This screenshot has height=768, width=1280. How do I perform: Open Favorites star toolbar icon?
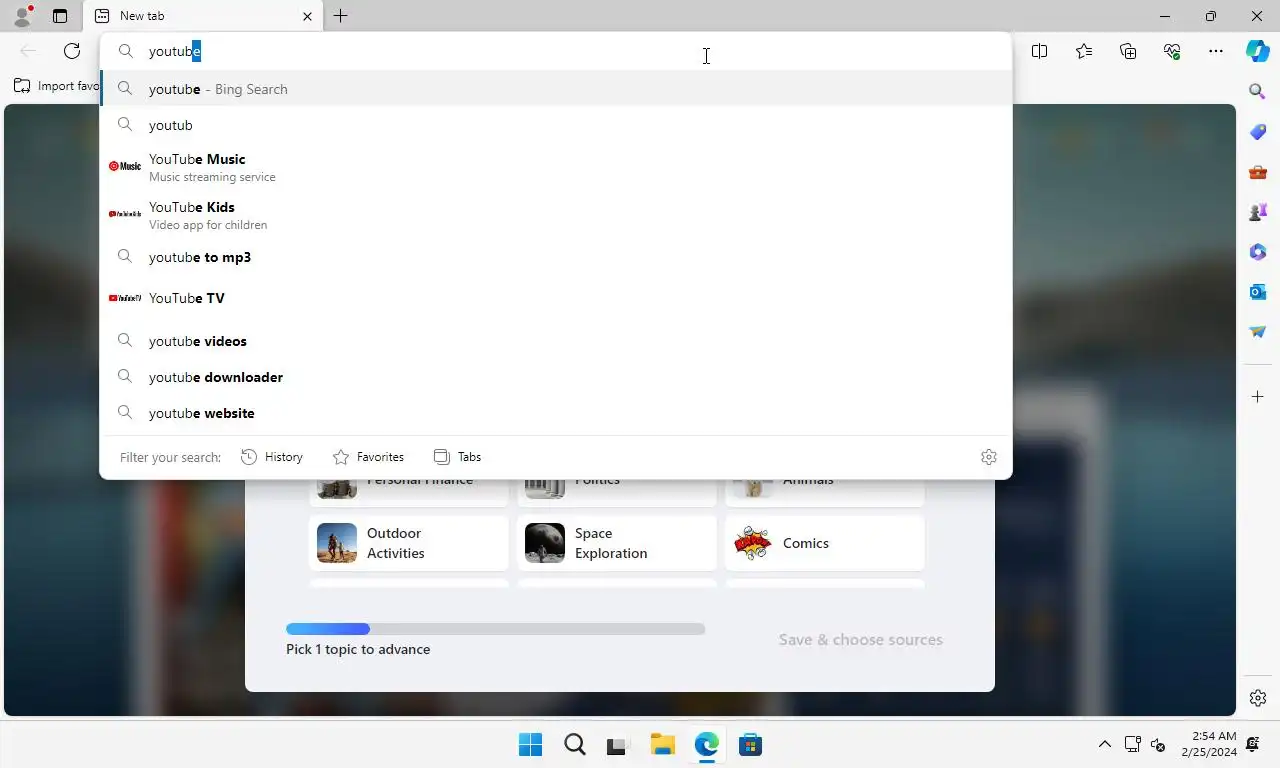click(1084, 51)
